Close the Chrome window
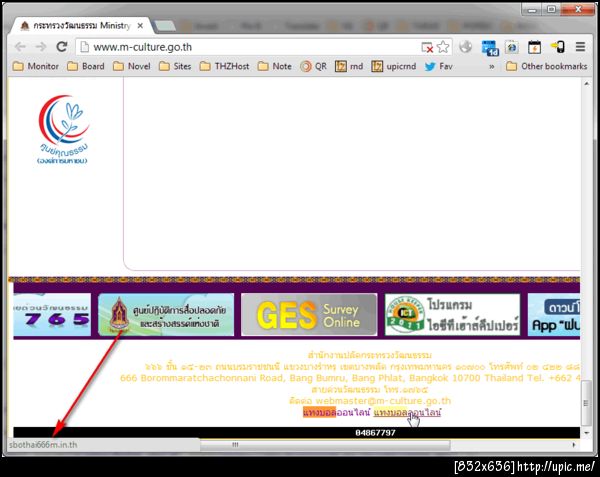Image resolution: width=600 pixels, height=477 pixels. coord(578,9)
